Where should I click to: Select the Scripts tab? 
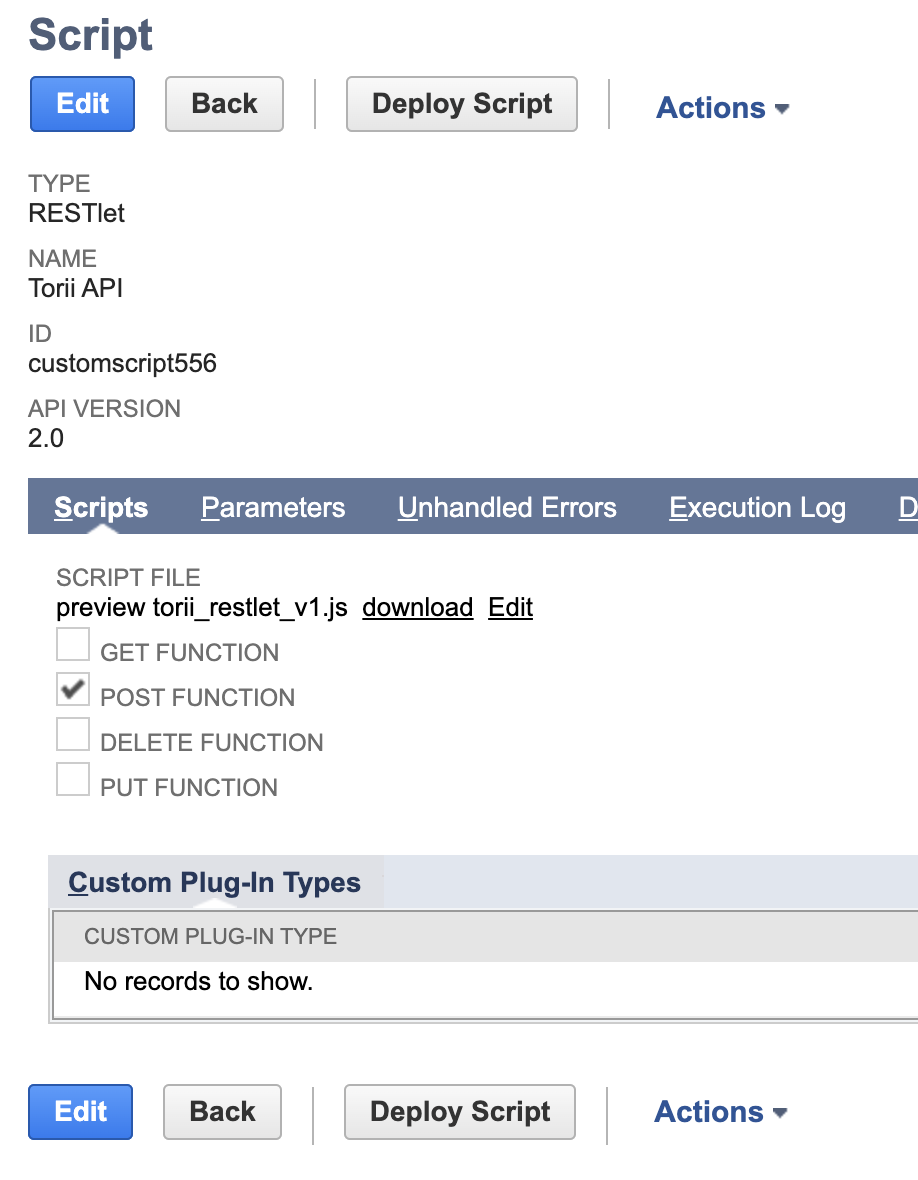click(x=100, y=508)
